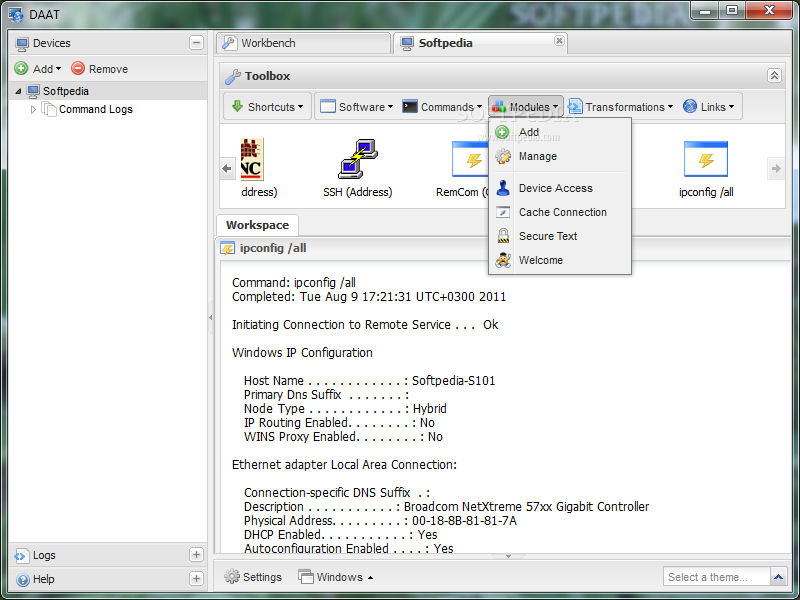The height and width of the screenshot is (600, 800).
Task: Click the green Add device icon
Action: pyautogui.click(x=21, y=68)
